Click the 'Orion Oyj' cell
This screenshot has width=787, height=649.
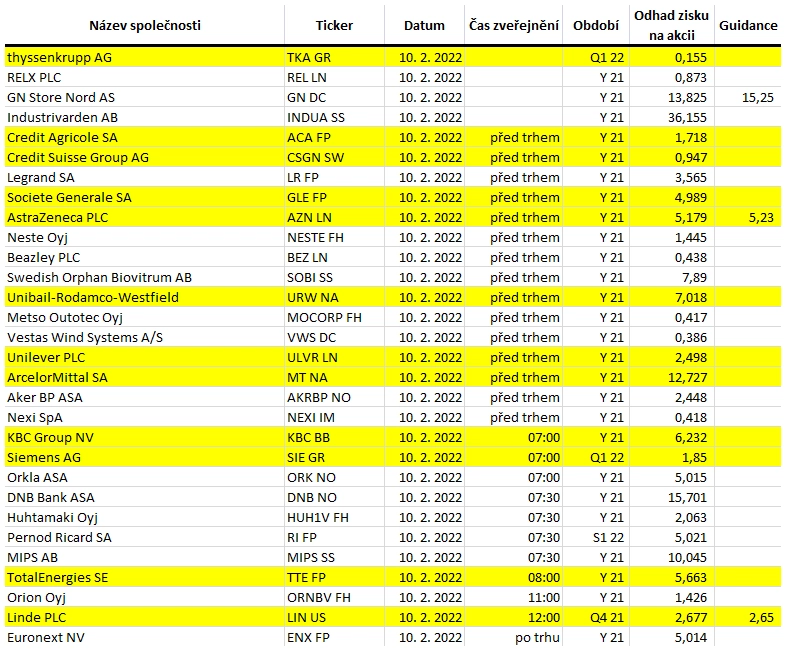(145, 598)
